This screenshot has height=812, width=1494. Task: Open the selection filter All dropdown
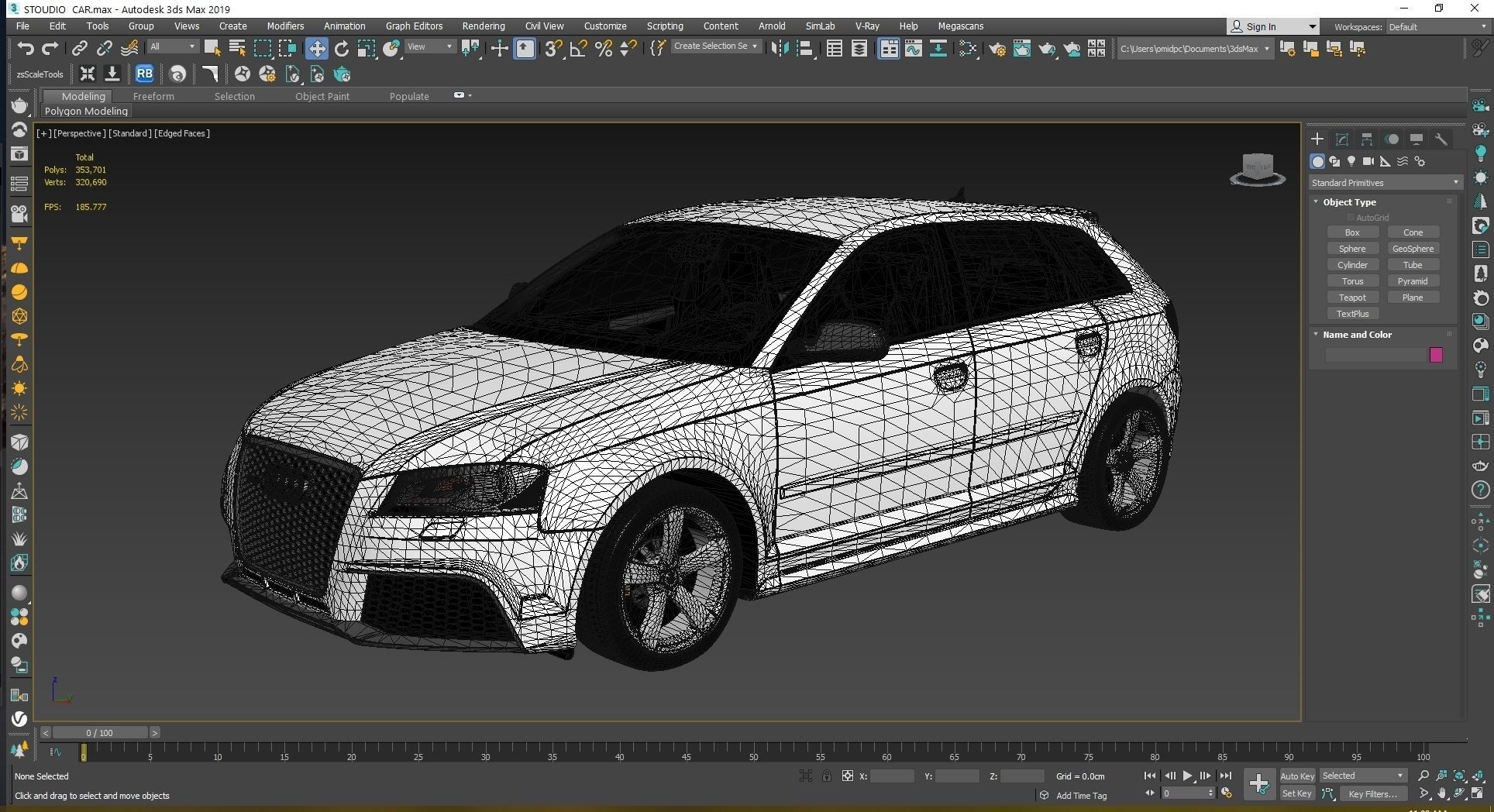pyautogui.click(x=173, y=46)
